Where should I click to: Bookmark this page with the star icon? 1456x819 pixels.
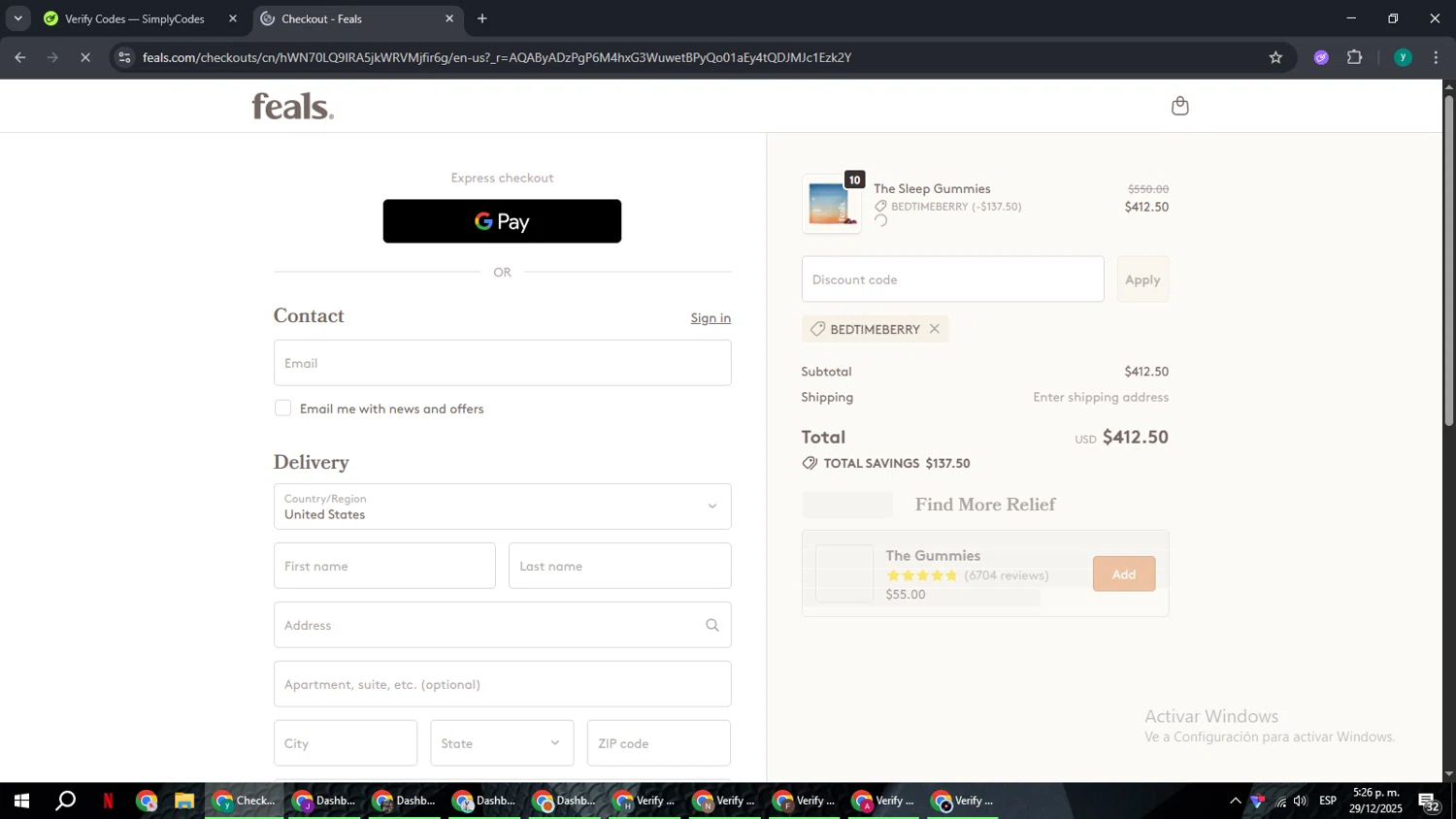pos(1275,57)
